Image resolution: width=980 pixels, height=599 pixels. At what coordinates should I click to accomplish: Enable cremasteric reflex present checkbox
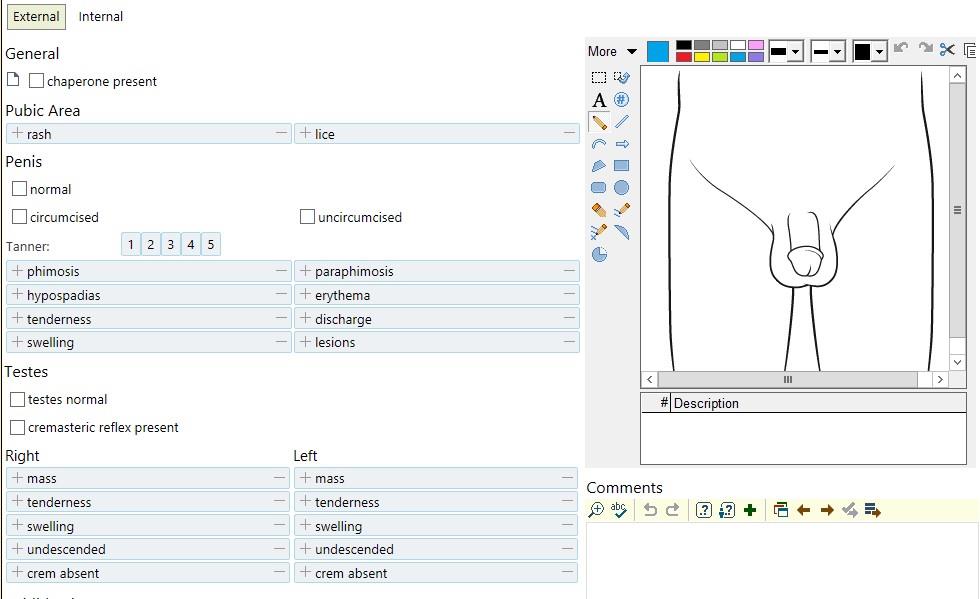pyautogui.click(x=18, y=427)
